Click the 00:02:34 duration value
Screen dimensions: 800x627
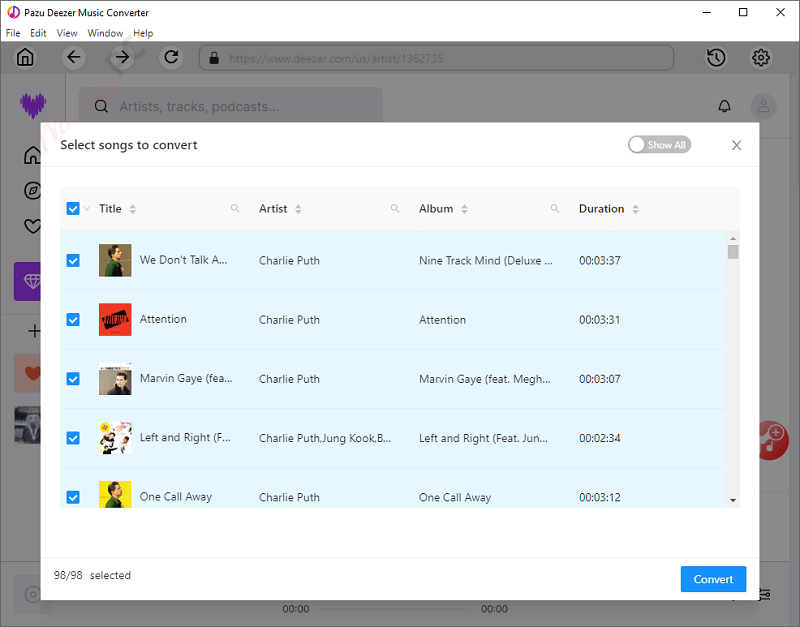(x=599, y=438)
